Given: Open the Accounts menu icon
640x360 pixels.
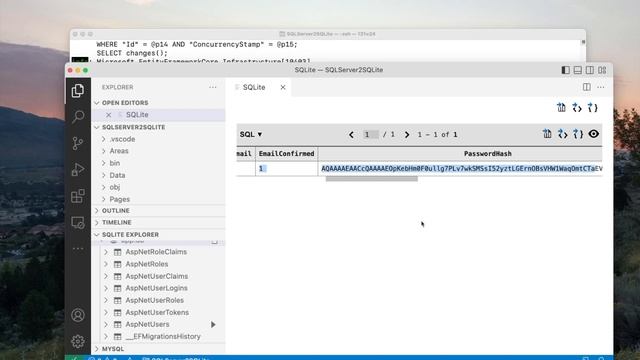Looking at the screenshot, I should click(x=78, y=315).
